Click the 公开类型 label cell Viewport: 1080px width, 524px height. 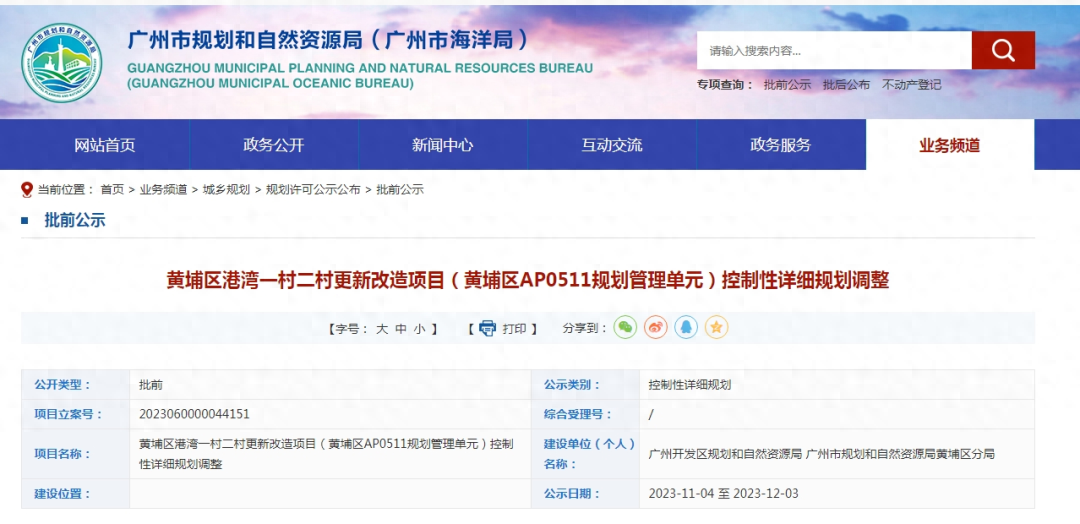click(x=76, y=385)
